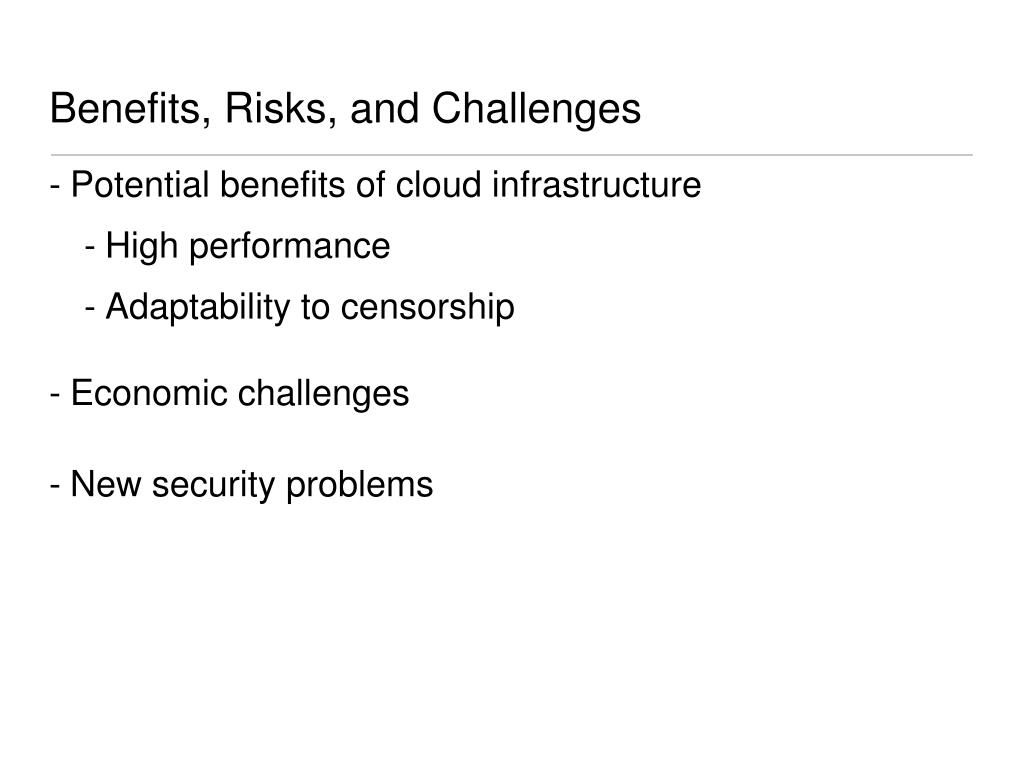The width and height of the screenshot is (1024, 768).
Task: Click the word "problems"
Action: pyautogui.click(x=360, y=487)
